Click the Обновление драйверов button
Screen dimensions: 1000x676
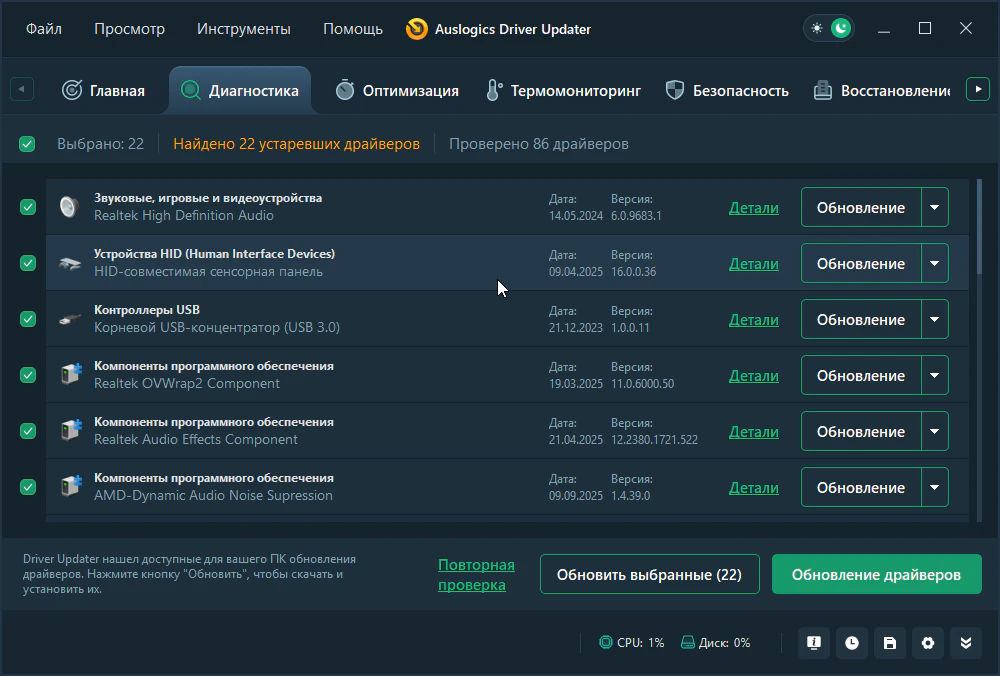tap(876, 575)
